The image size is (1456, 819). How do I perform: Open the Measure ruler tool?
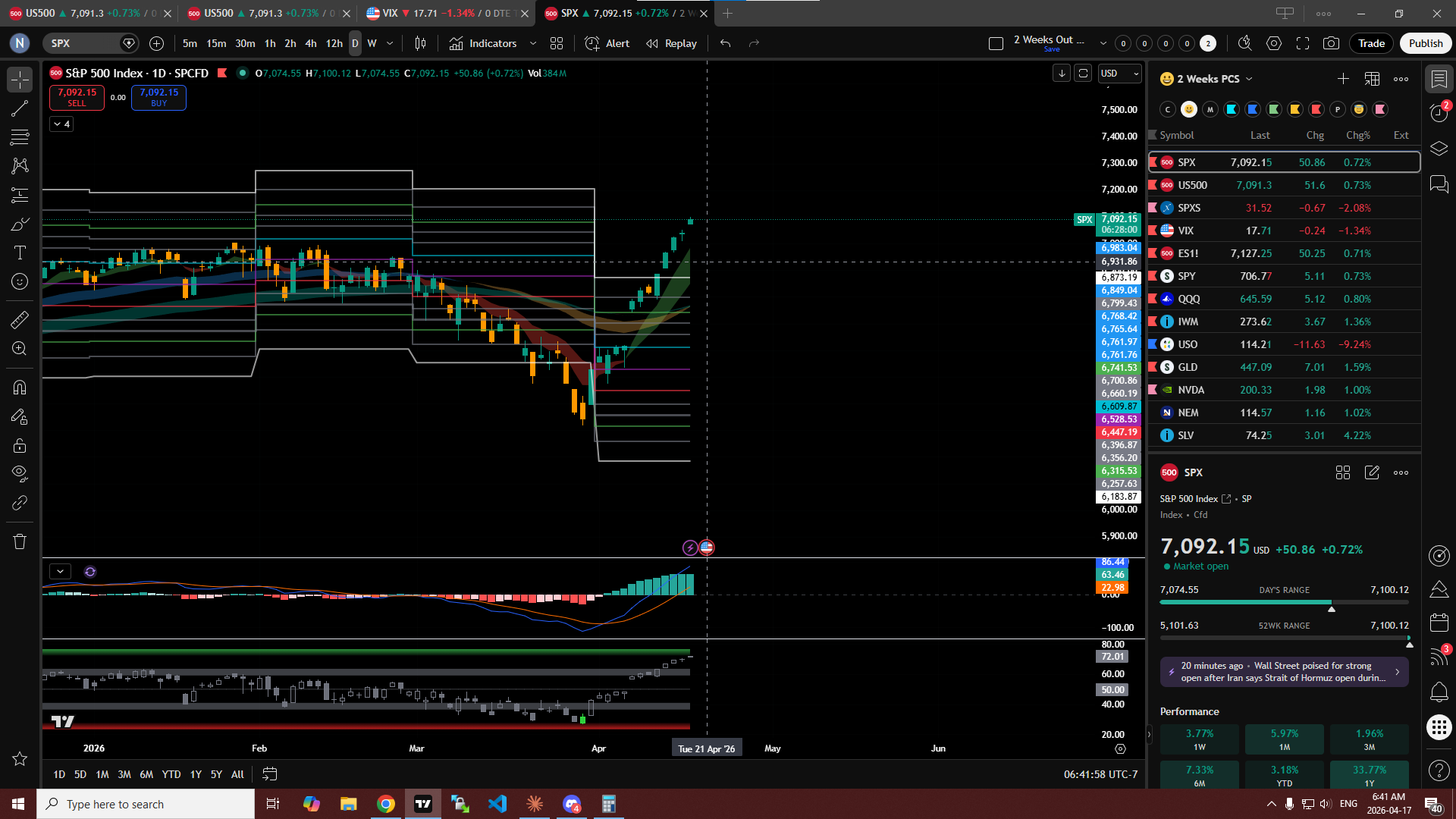pyautogui.click(x=20, y=320)
